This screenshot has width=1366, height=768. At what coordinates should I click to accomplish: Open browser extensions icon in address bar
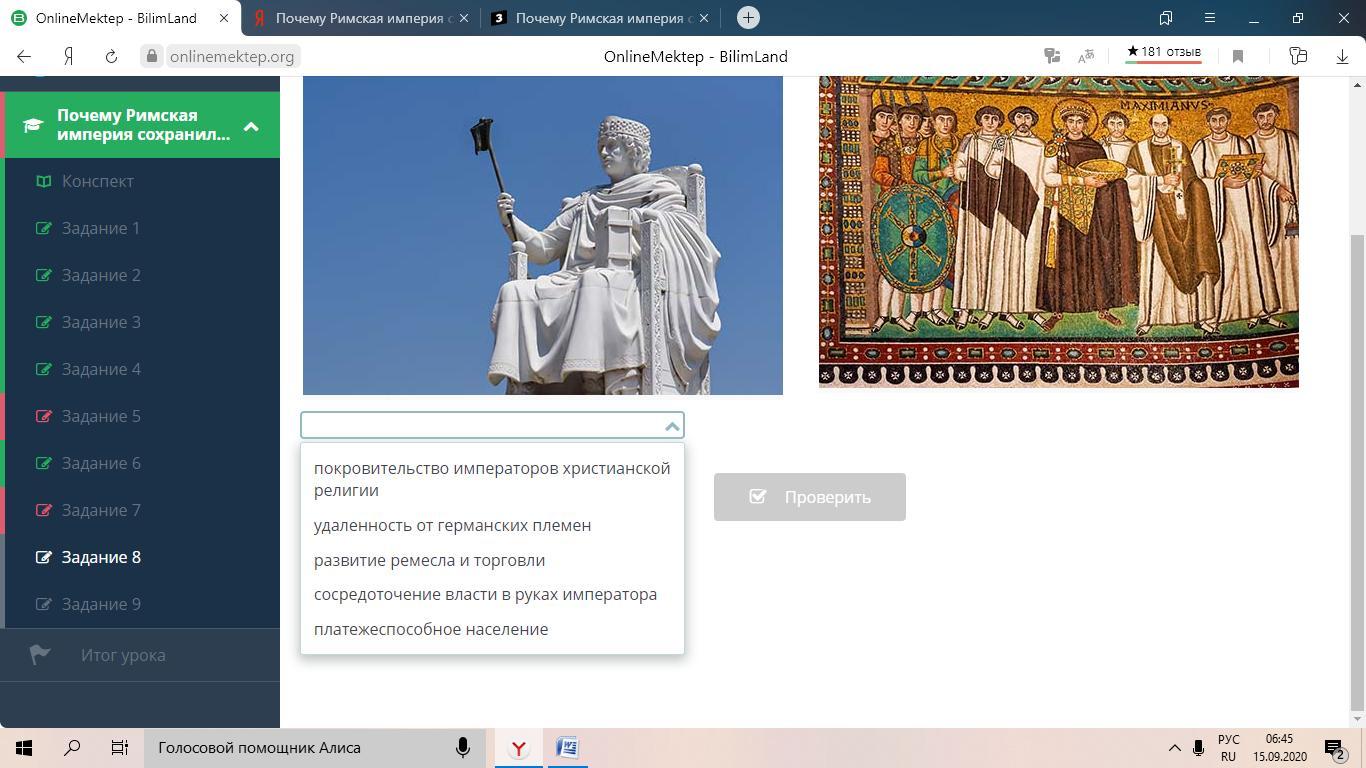[1298, 56]
